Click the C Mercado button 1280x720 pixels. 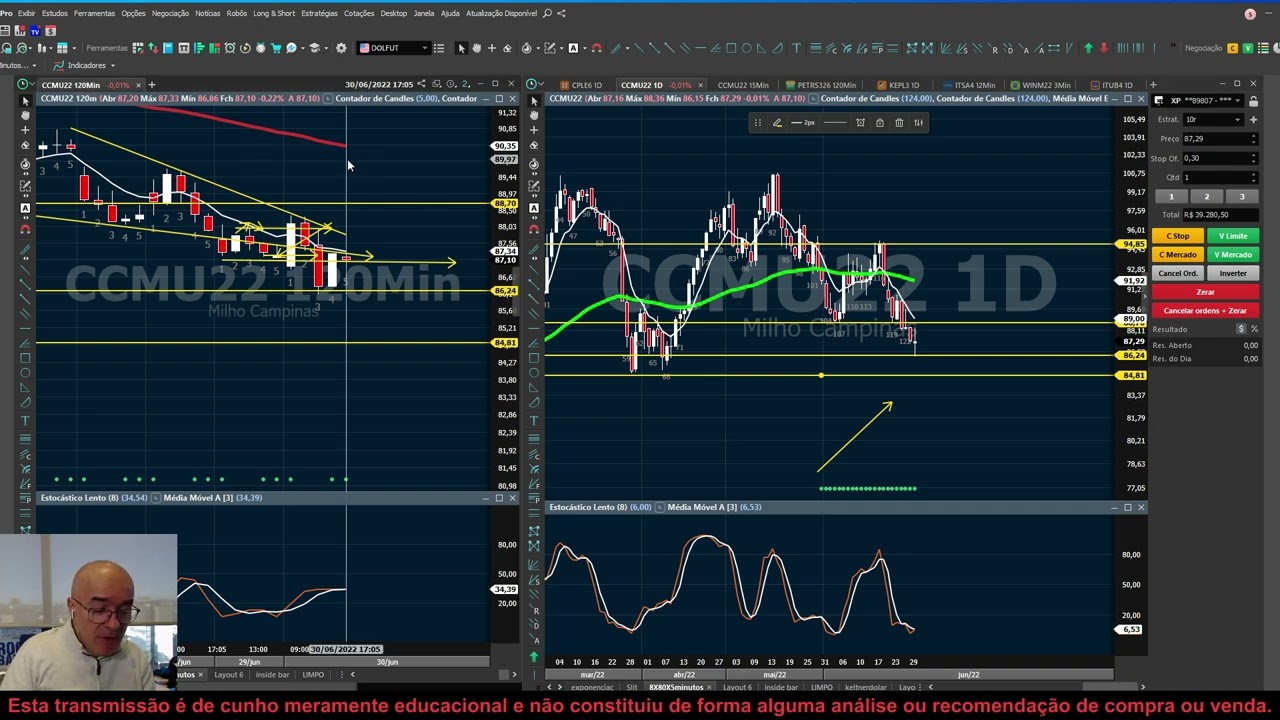click(x=1178, y=254)
